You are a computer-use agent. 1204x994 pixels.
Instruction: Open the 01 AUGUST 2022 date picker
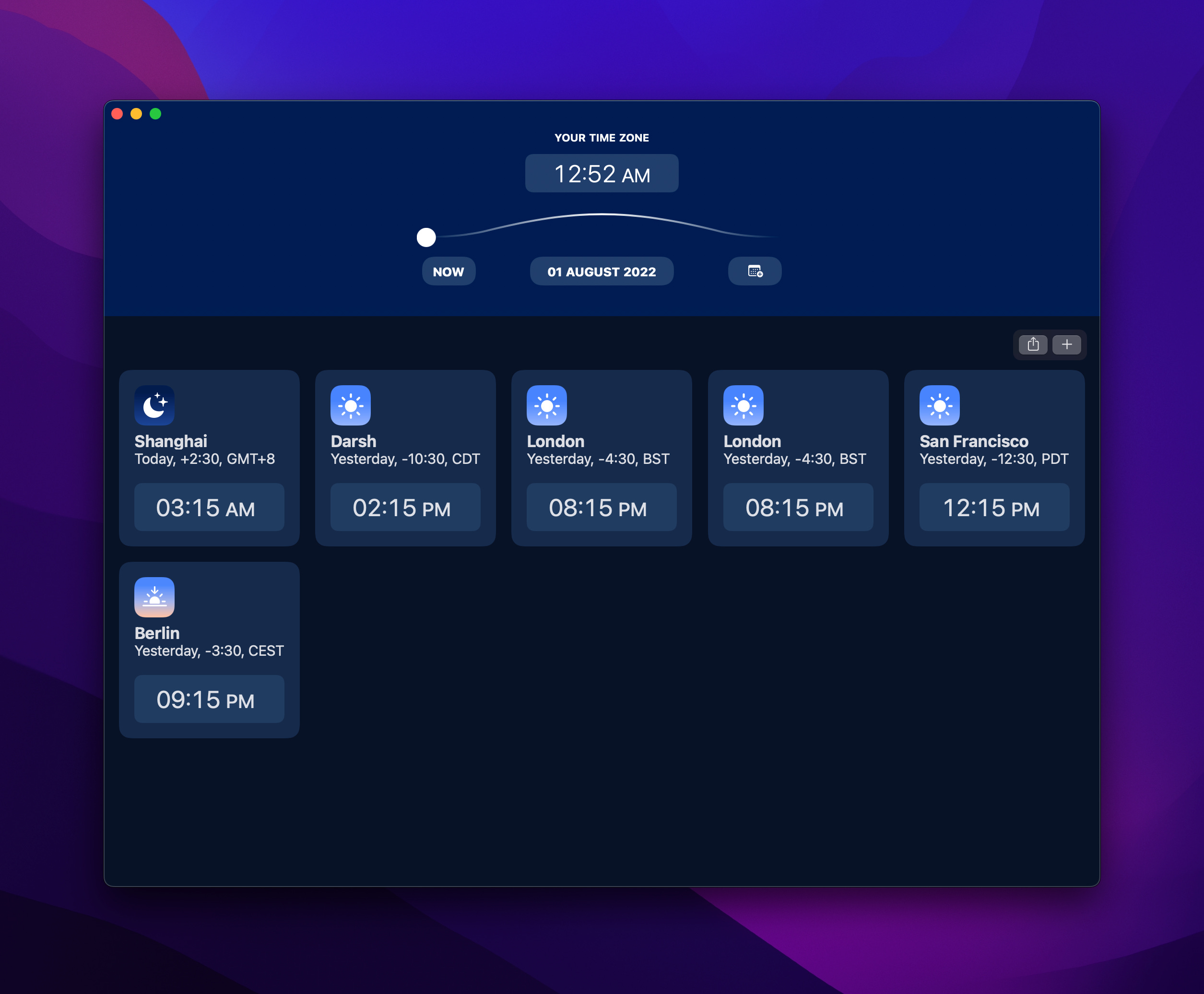click(601, 272)
